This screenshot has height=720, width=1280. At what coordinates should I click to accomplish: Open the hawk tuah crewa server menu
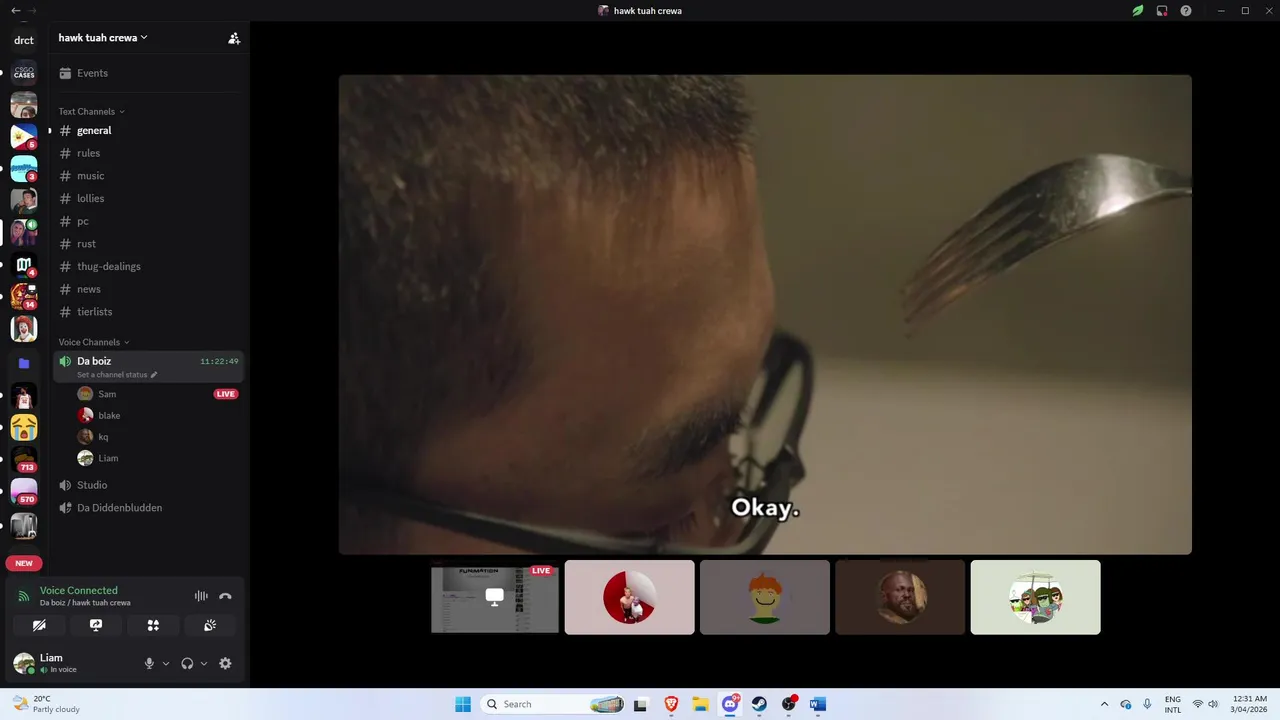[x=103, y=38]
